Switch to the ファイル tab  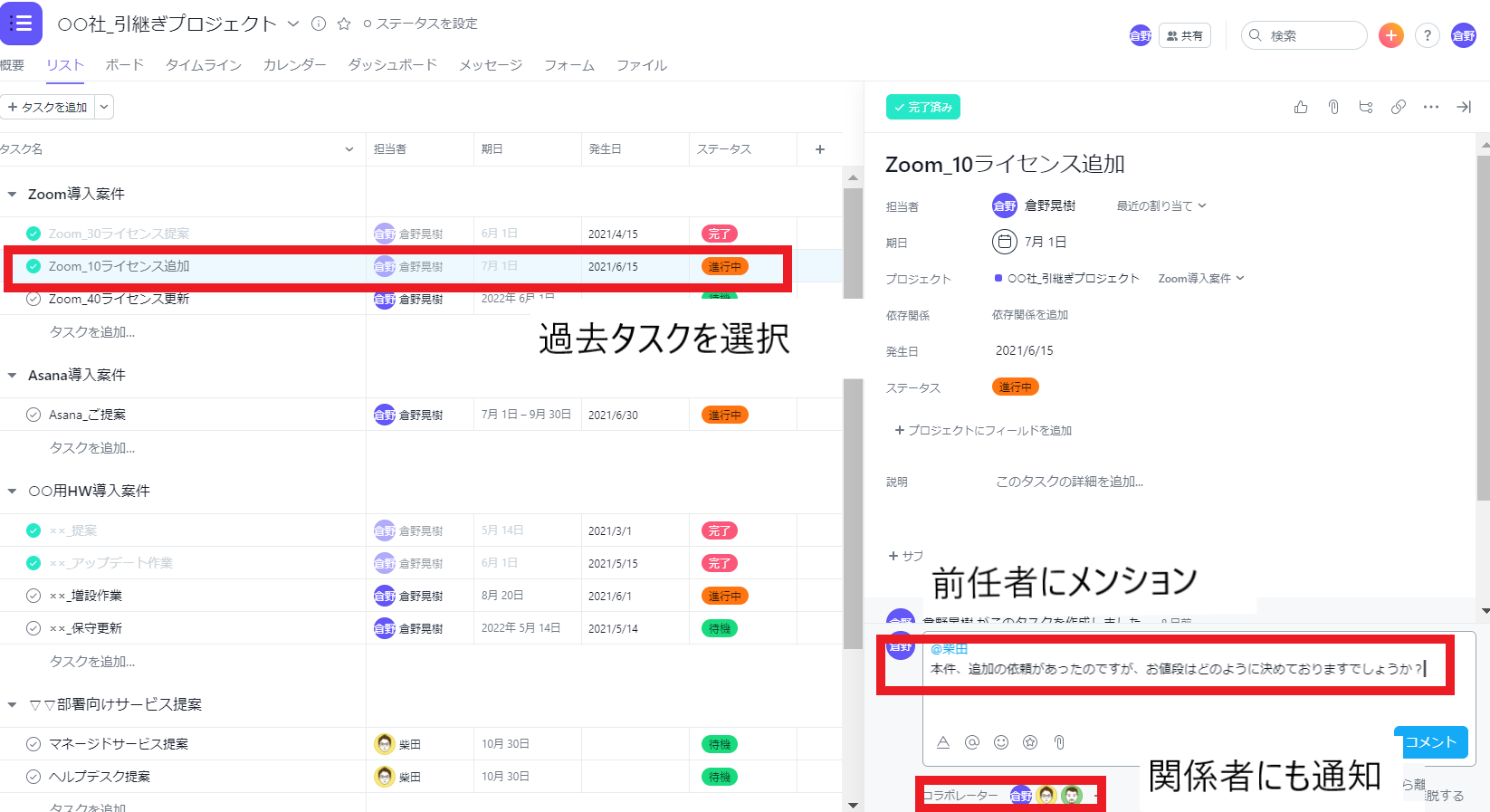(x=642, y=65)
